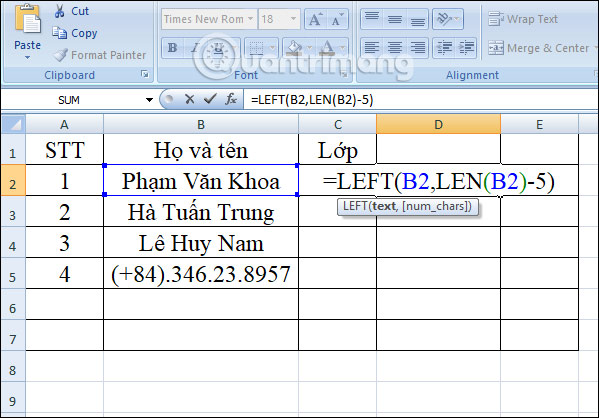The height and width of the screenshot is (418, 599).
Task: Click STT cell with number 3
Action: (x=64, y=243)
